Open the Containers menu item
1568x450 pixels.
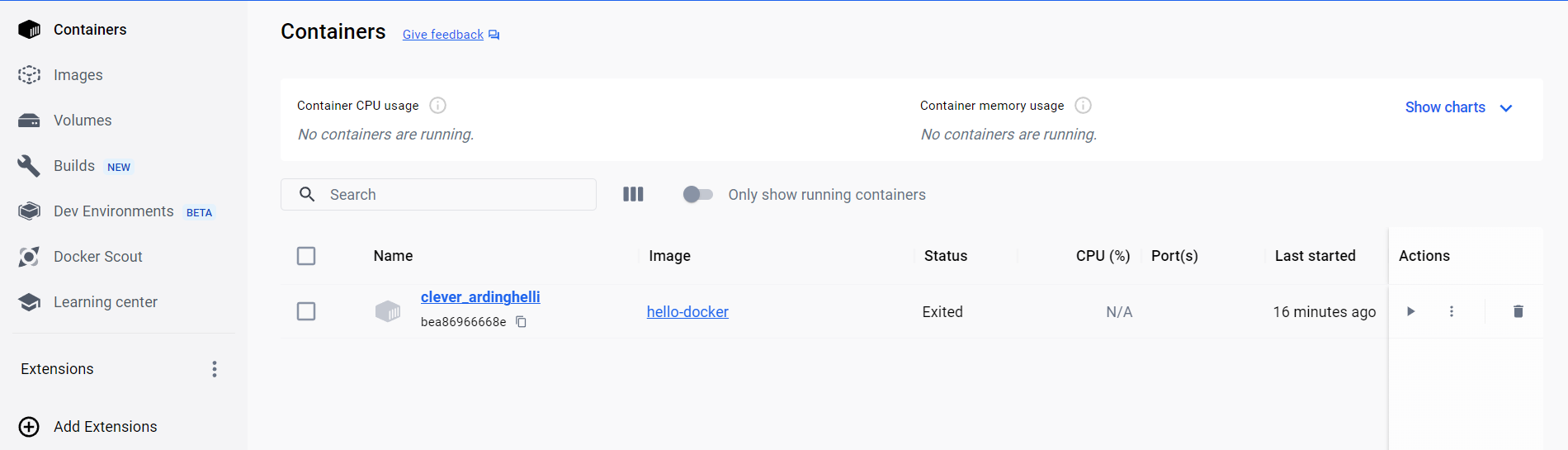pos(90,30)
